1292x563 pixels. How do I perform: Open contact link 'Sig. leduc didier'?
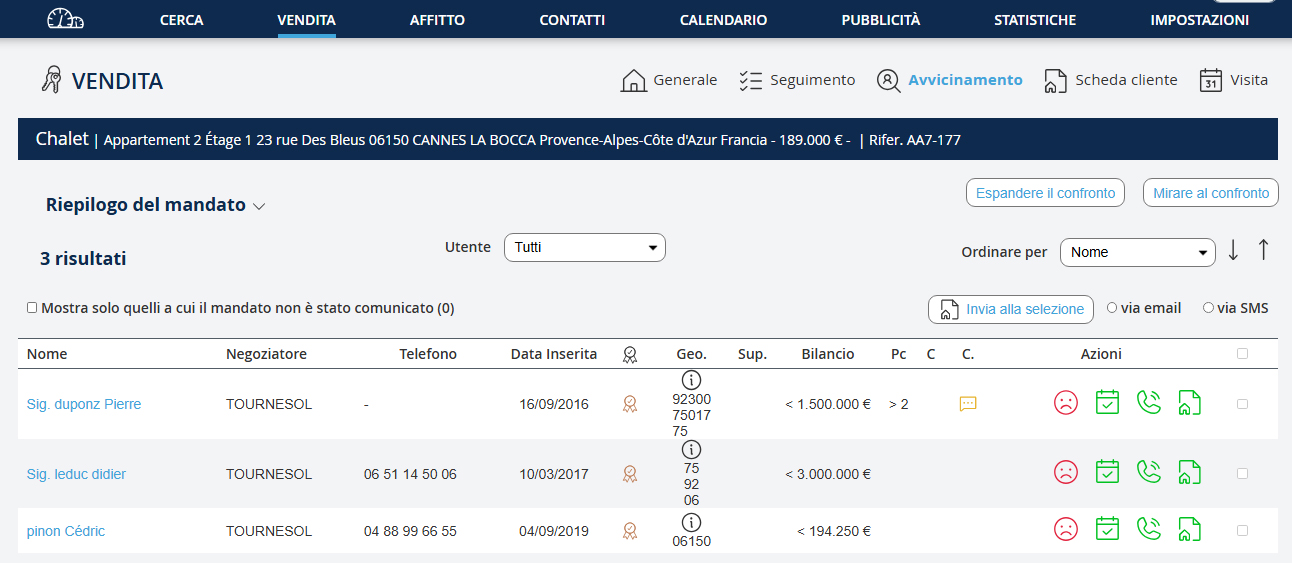pyautogui.click(x=76, y=474)
